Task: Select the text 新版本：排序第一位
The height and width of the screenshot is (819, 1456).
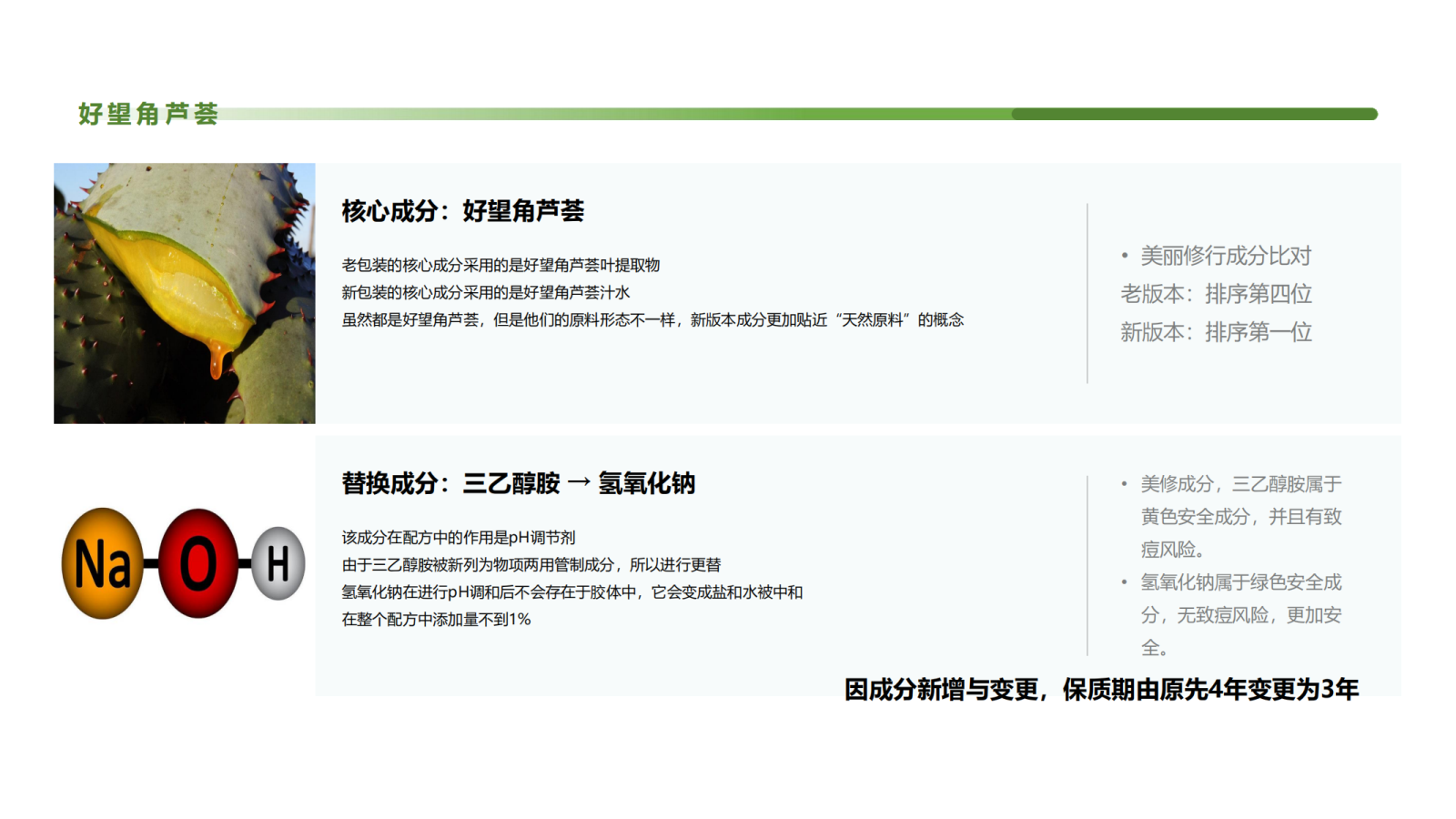Action: pos(1216,332)
